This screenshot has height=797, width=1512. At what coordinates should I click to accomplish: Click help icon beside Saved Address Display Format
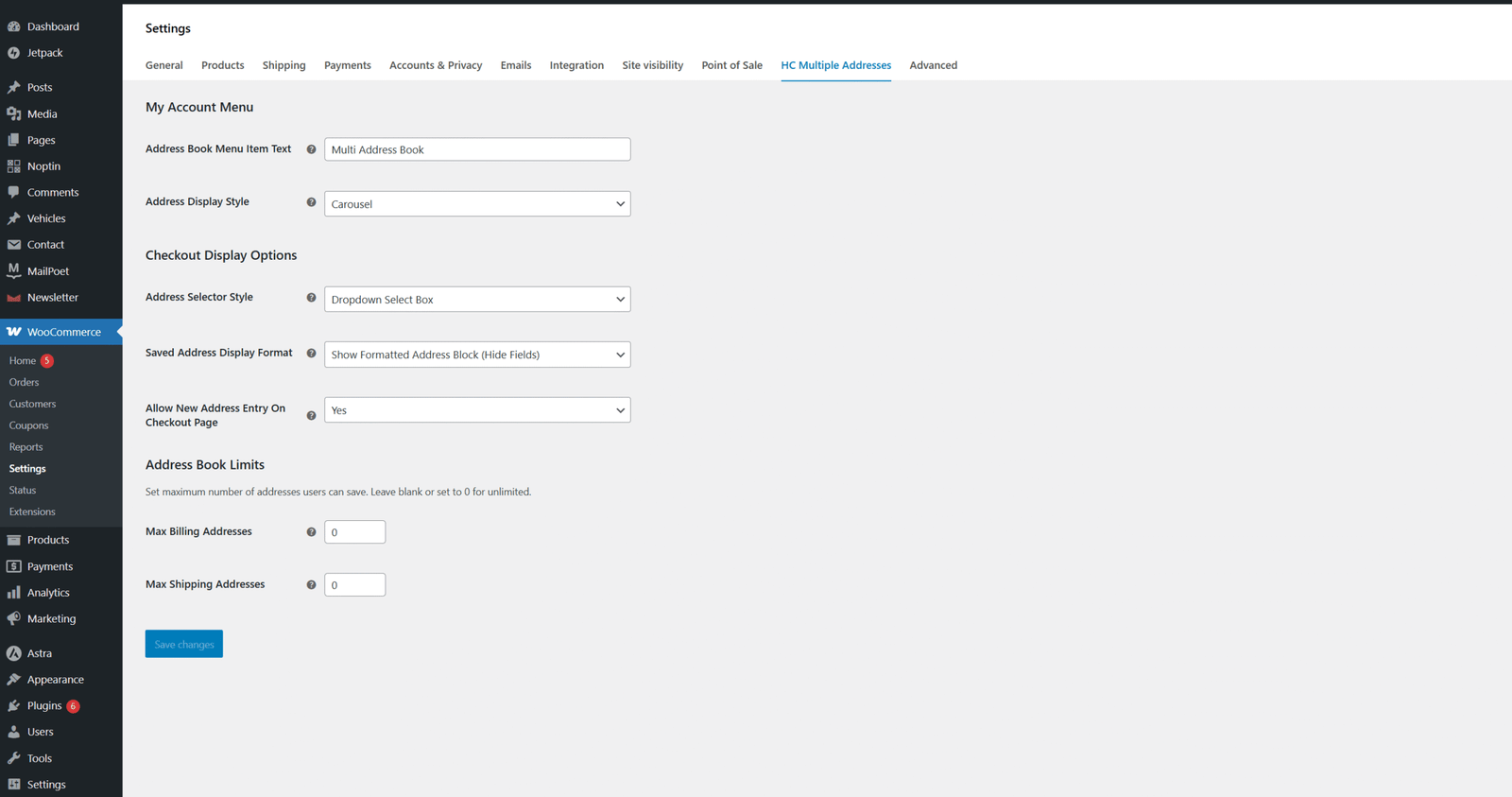point(311,354)
